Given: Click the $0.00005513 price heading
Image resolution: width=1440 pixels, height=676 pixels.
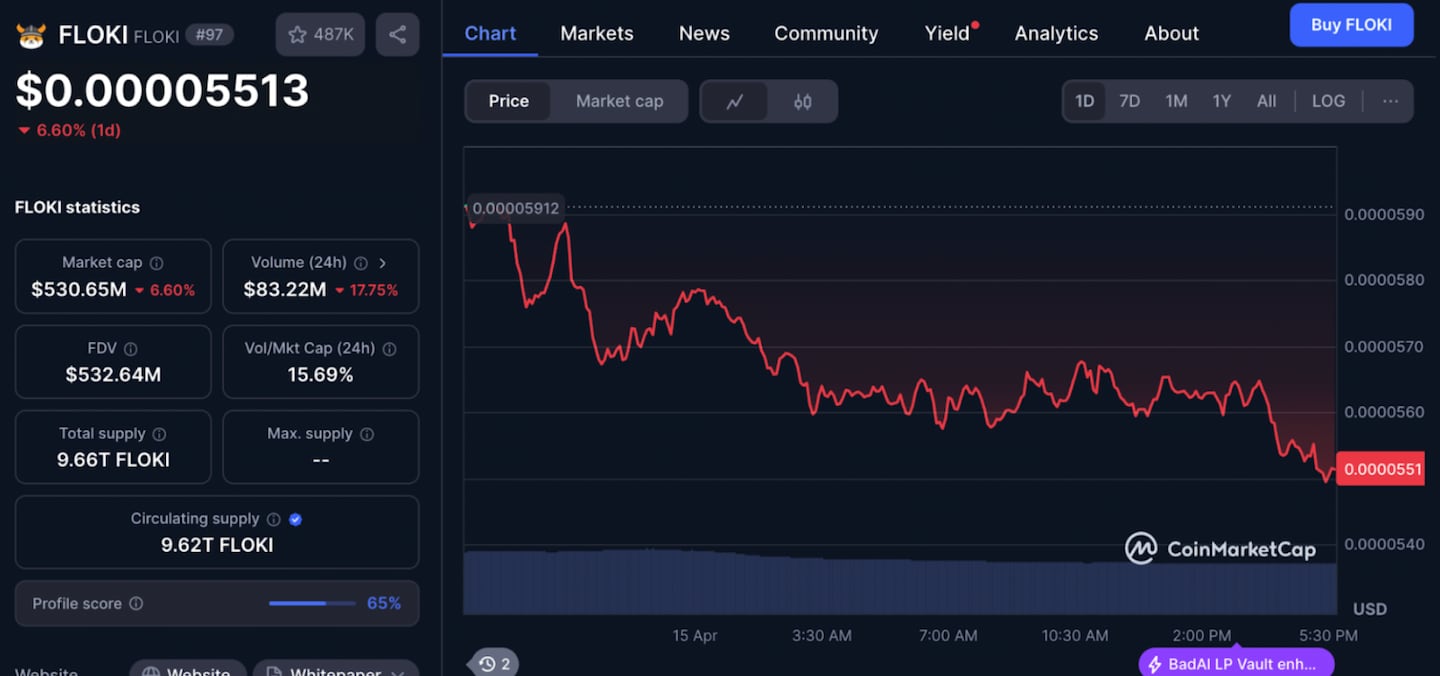Looking at the screenshot, I should pyautogui.click(x=162, y=91).
